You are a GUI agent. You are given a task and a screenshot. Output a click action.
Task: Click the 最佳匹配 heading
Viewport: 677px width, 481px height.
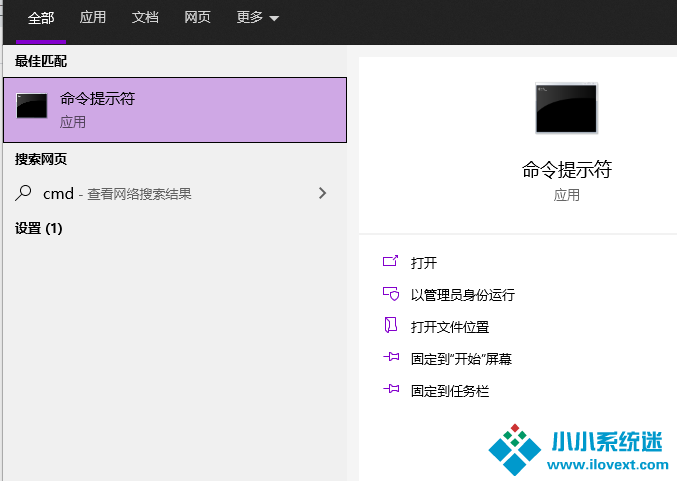tap(41, 61)
